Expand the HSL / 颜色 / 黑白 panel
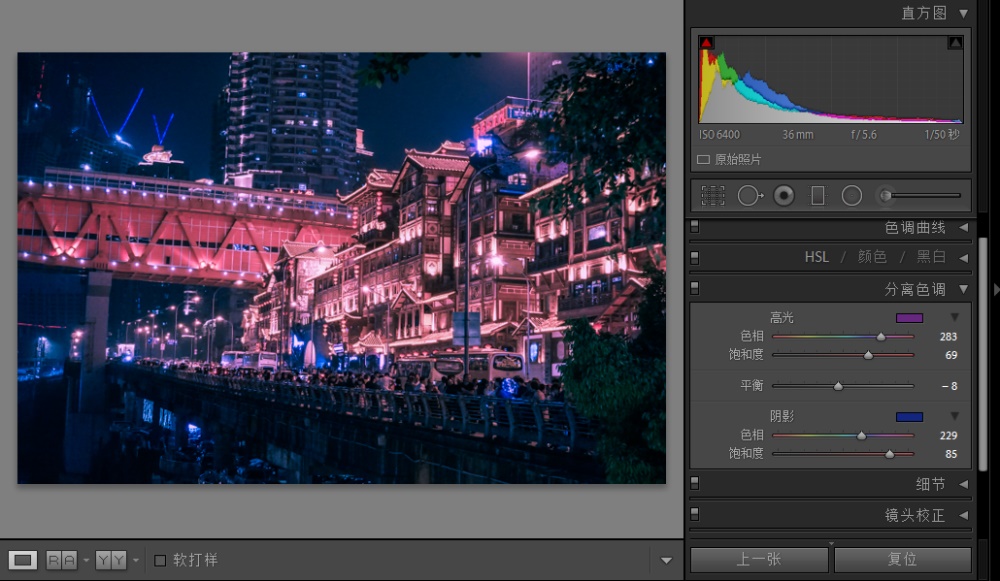 pos(964,258)
